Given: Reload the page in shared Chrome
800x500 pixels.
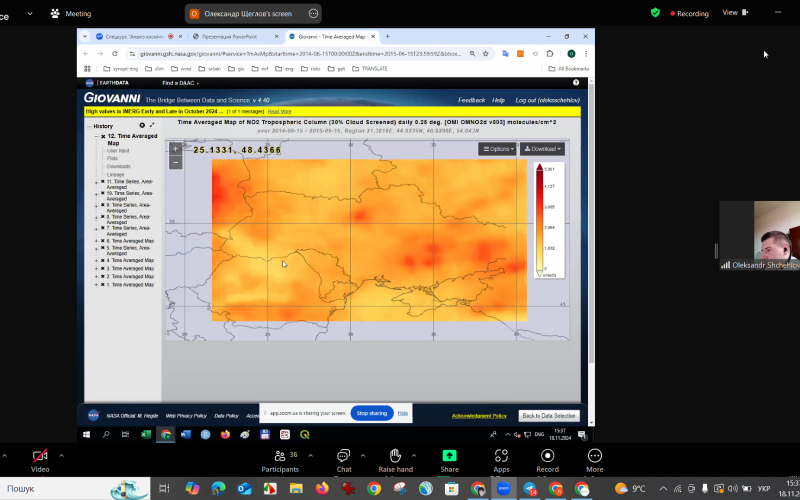Looking at the screenshot, I should tap(115, 54).
